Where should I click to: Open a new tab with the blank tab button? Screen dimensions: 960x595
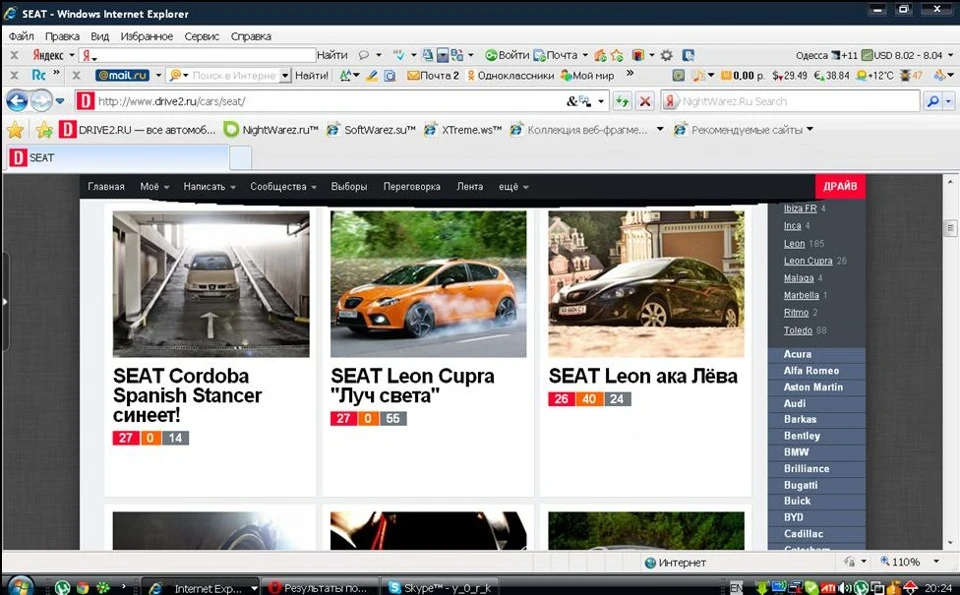click(241, 158)
